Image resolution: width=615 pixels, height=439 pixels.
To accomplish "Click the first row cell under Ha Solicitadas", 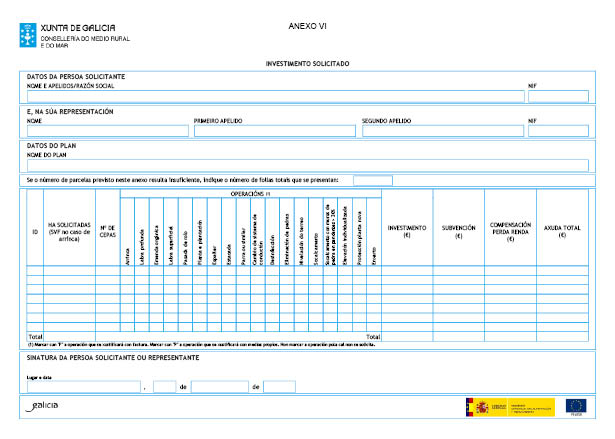I will (x=70, y=271).
